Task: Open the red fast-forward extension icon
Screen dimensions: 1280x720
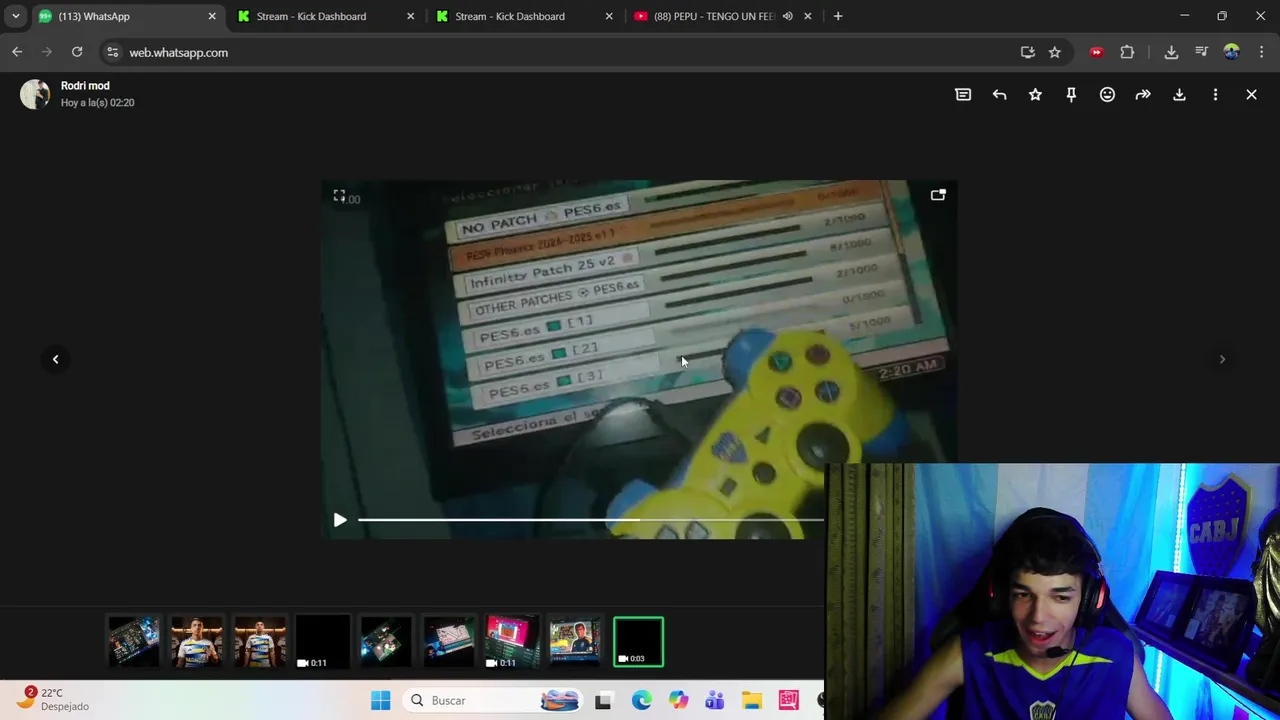Action: (x=1097, y=52)
